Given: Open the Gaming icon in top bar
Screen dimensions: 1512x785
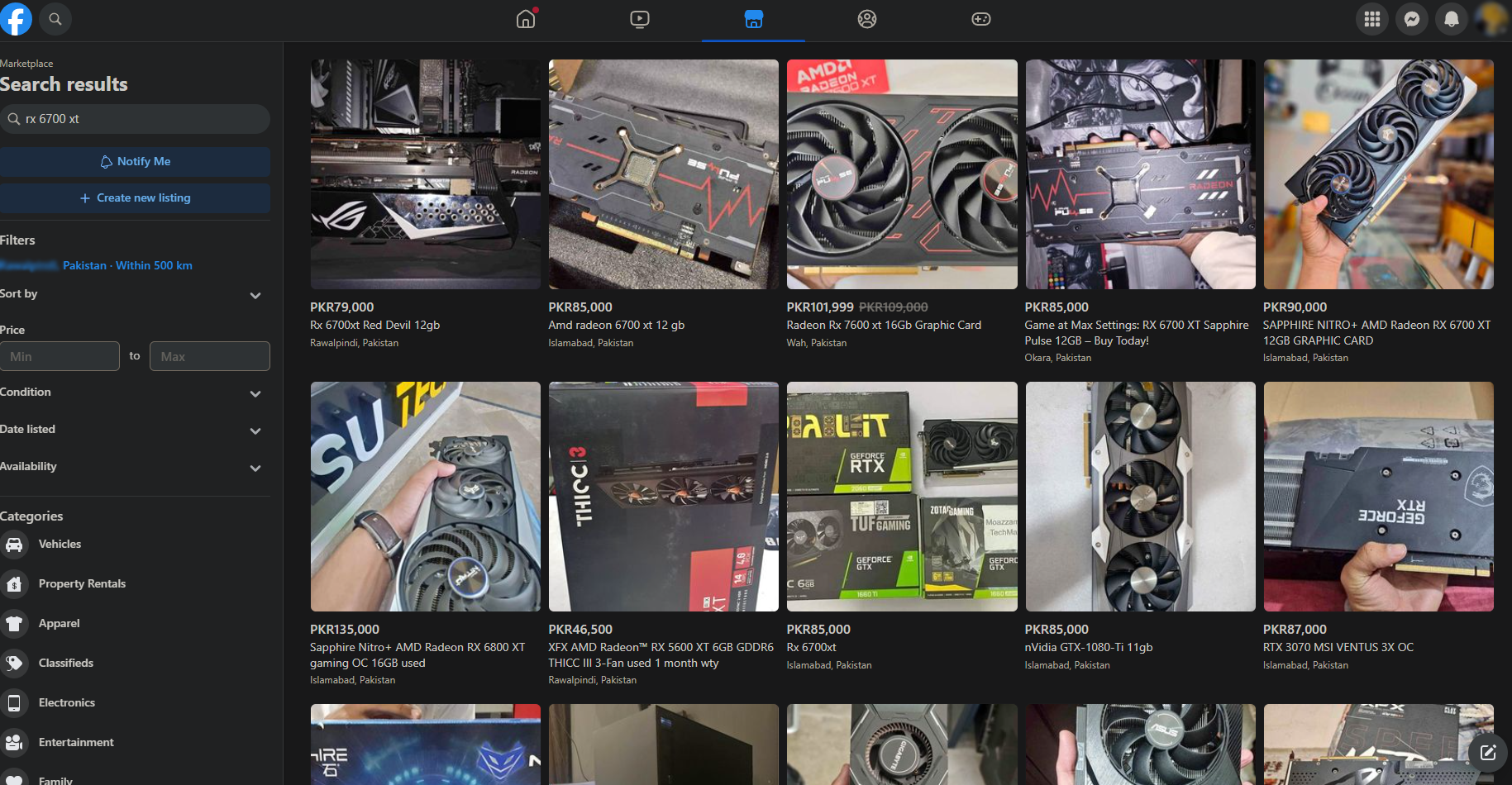Looking at the screenshot, I should [980, 19].
